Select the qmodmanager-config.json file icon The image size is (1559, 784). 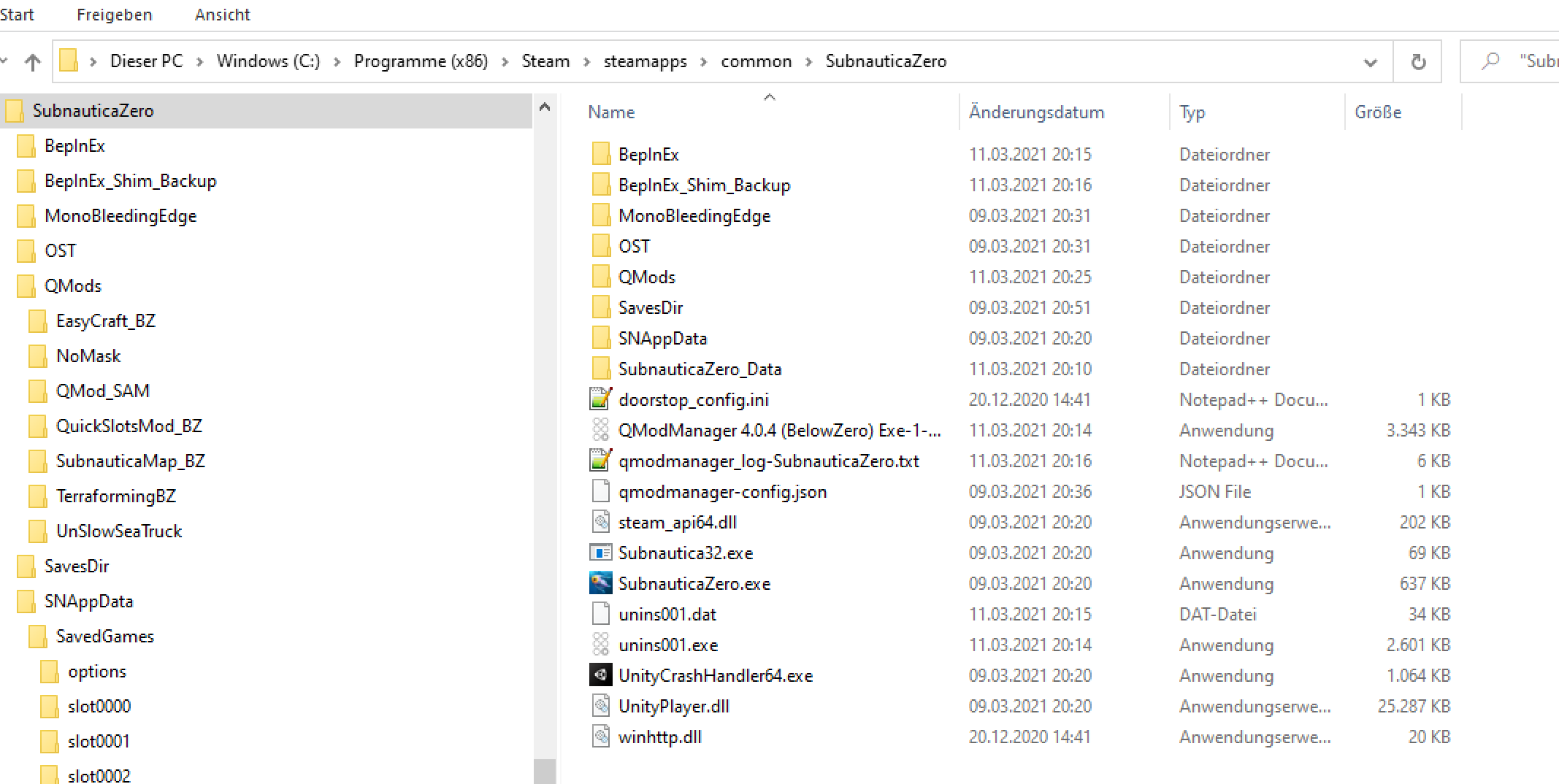coord(600,491)
